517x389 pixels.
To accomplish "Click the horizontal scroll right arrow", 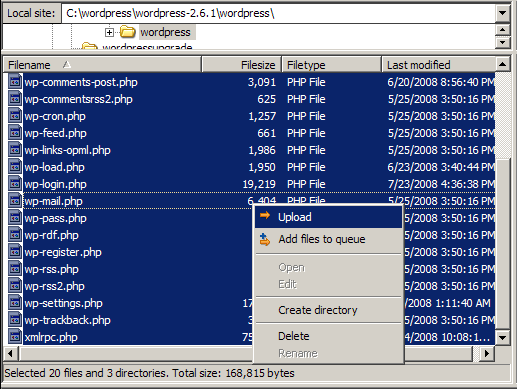I will [x=487, y=353].
